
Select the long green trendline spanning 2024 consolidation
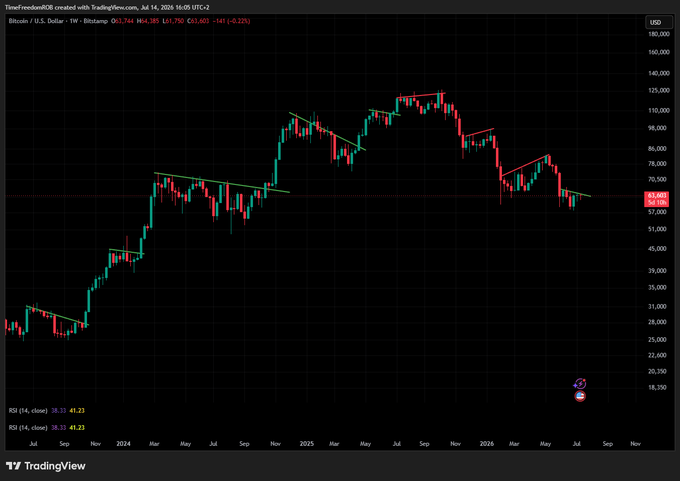(222, 183)
